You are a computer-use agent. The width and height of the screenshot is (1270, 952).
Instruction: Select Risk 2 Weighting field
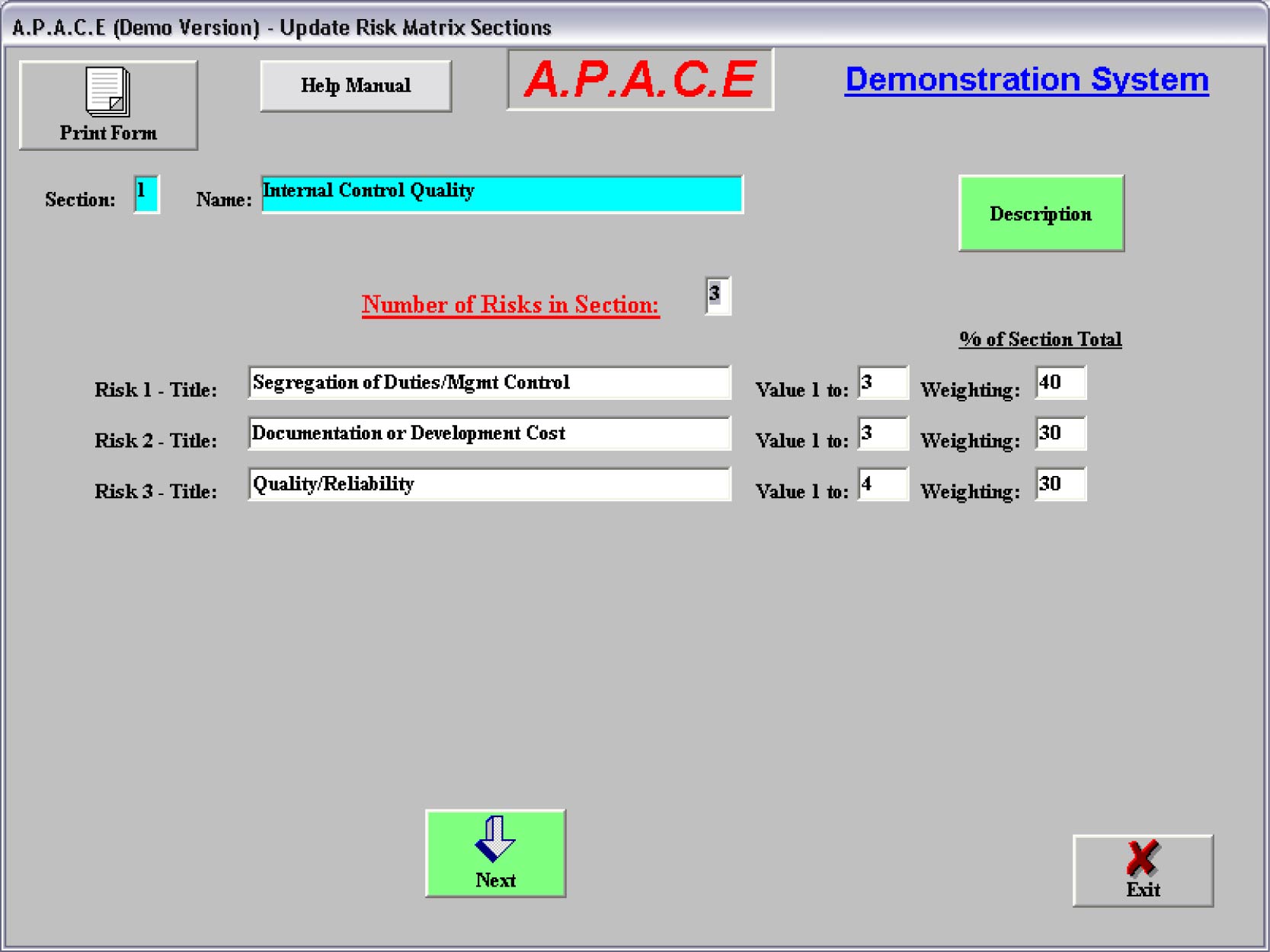tap(1060, 434)
